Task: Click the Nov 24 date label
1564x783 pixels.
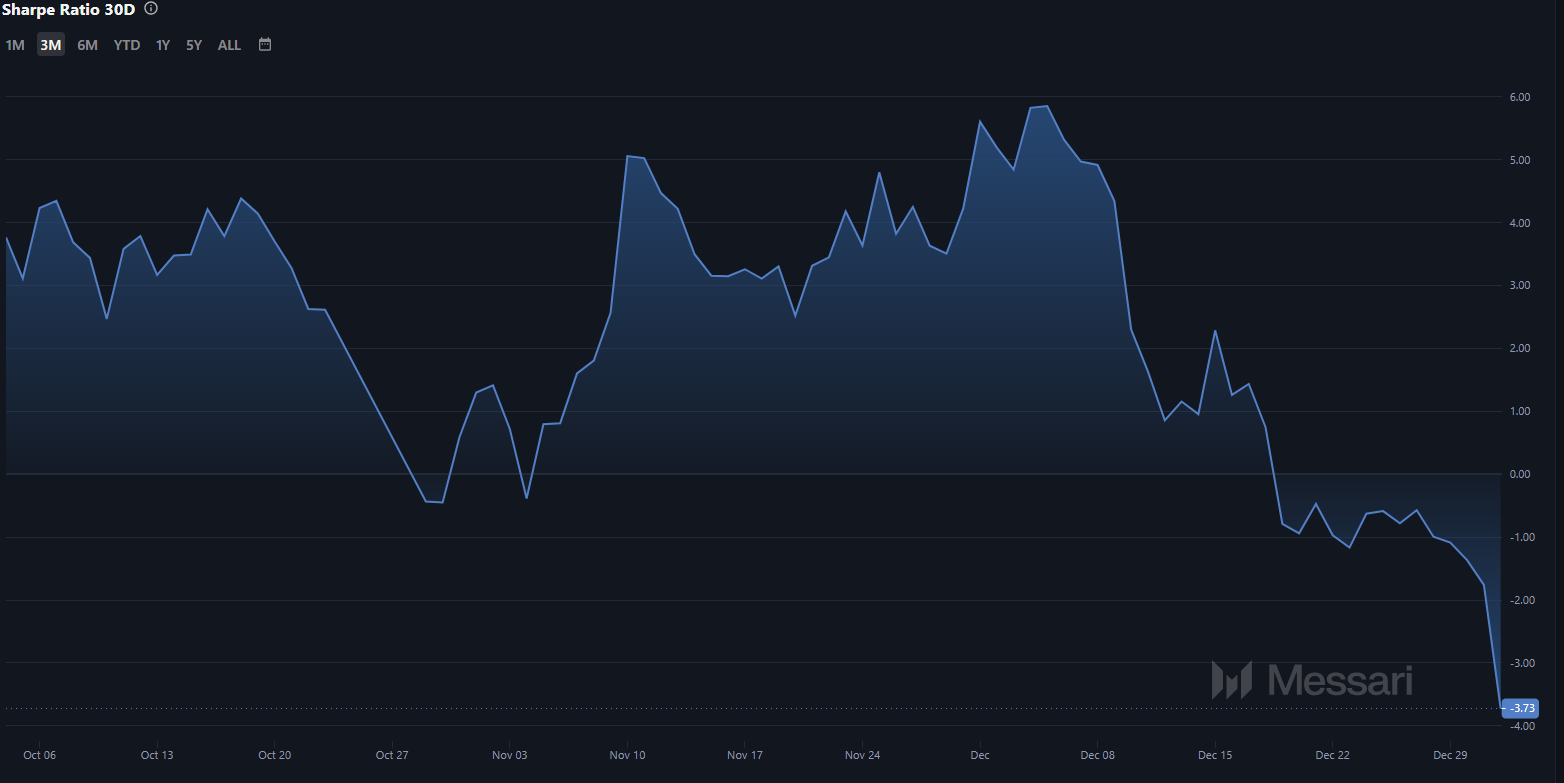Action: click(862, 755)
